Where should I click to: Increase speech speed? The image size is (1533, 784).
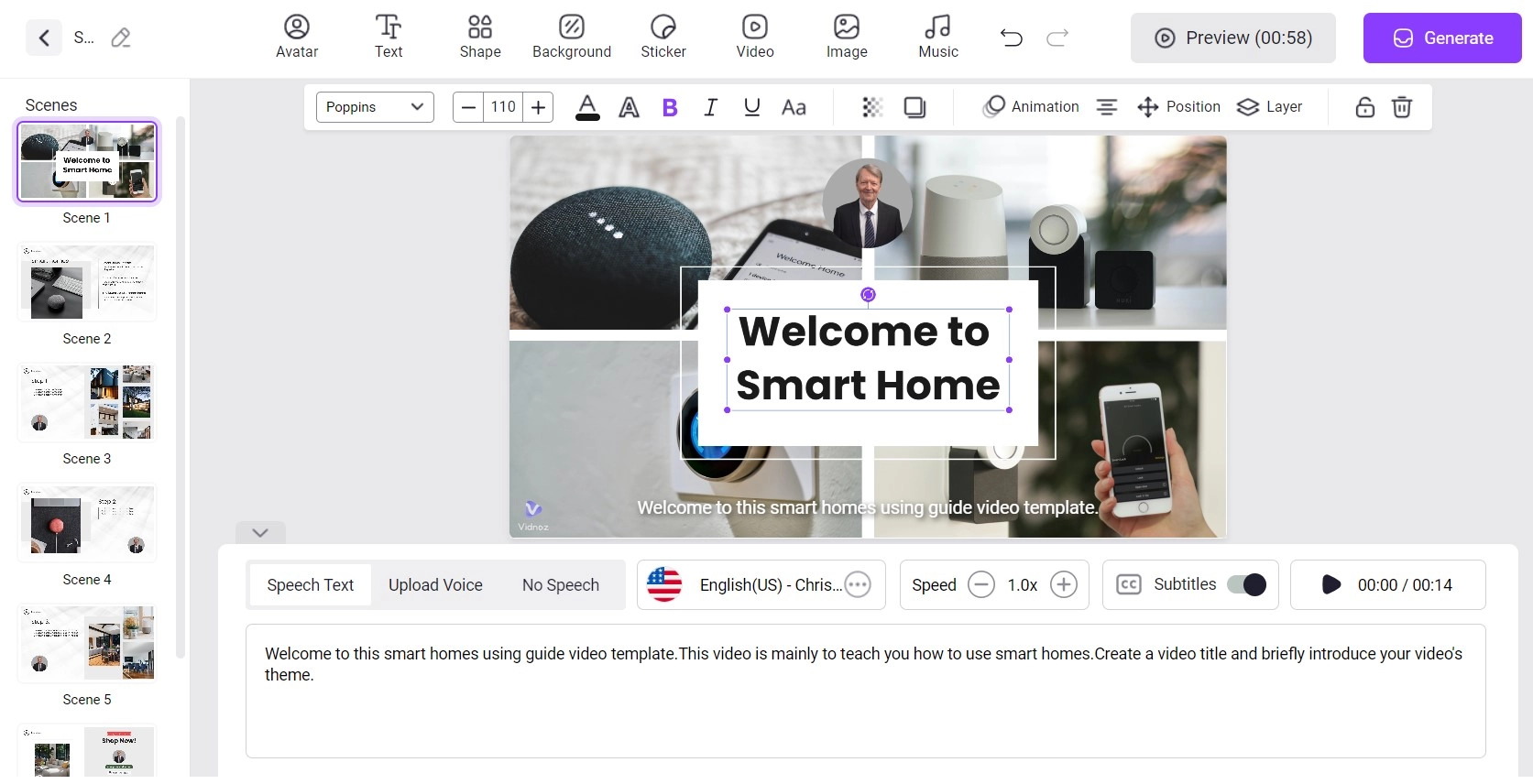pos(1063,584)
